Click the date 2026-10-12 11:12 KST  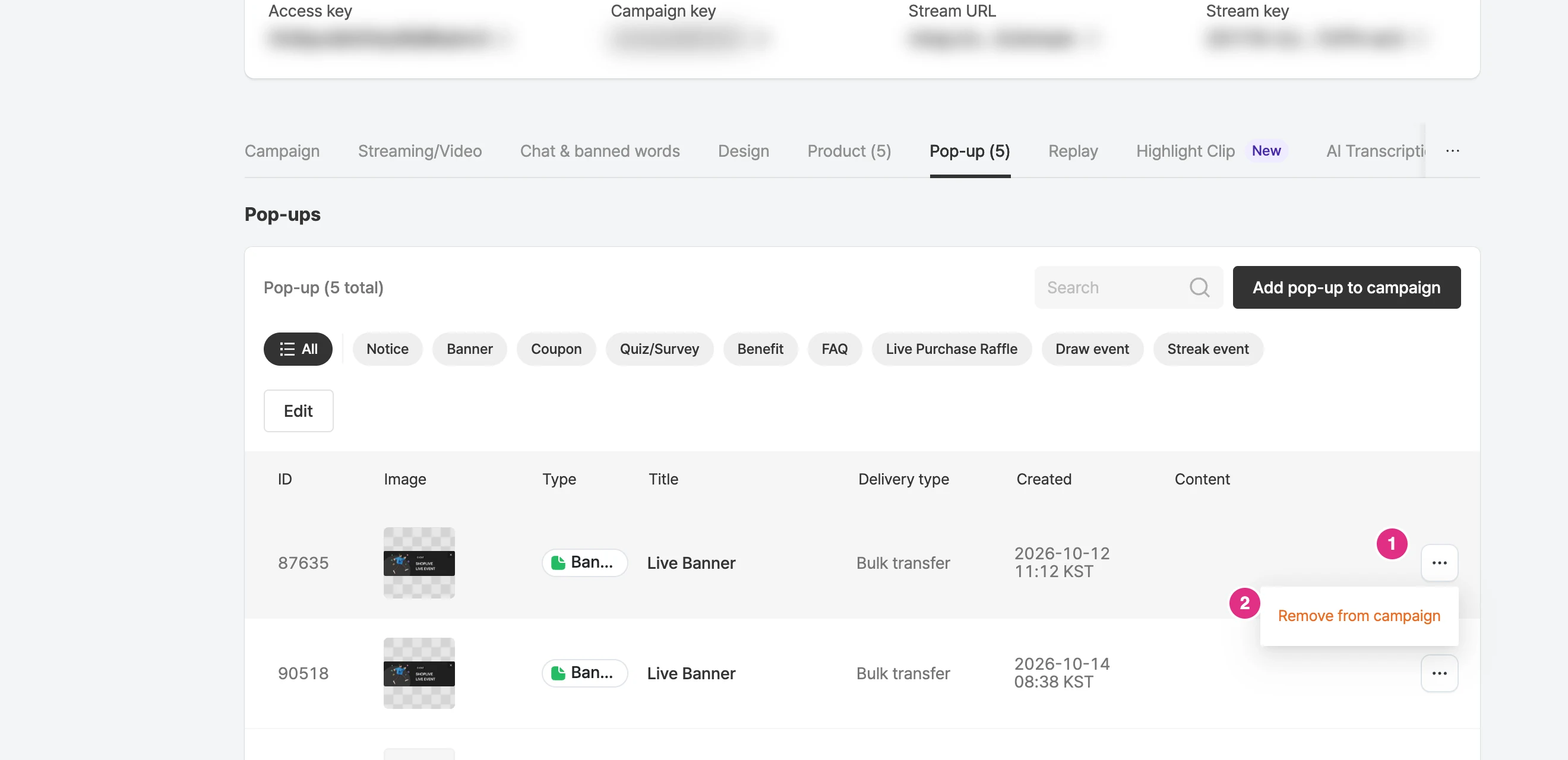tap(1061, 563)
